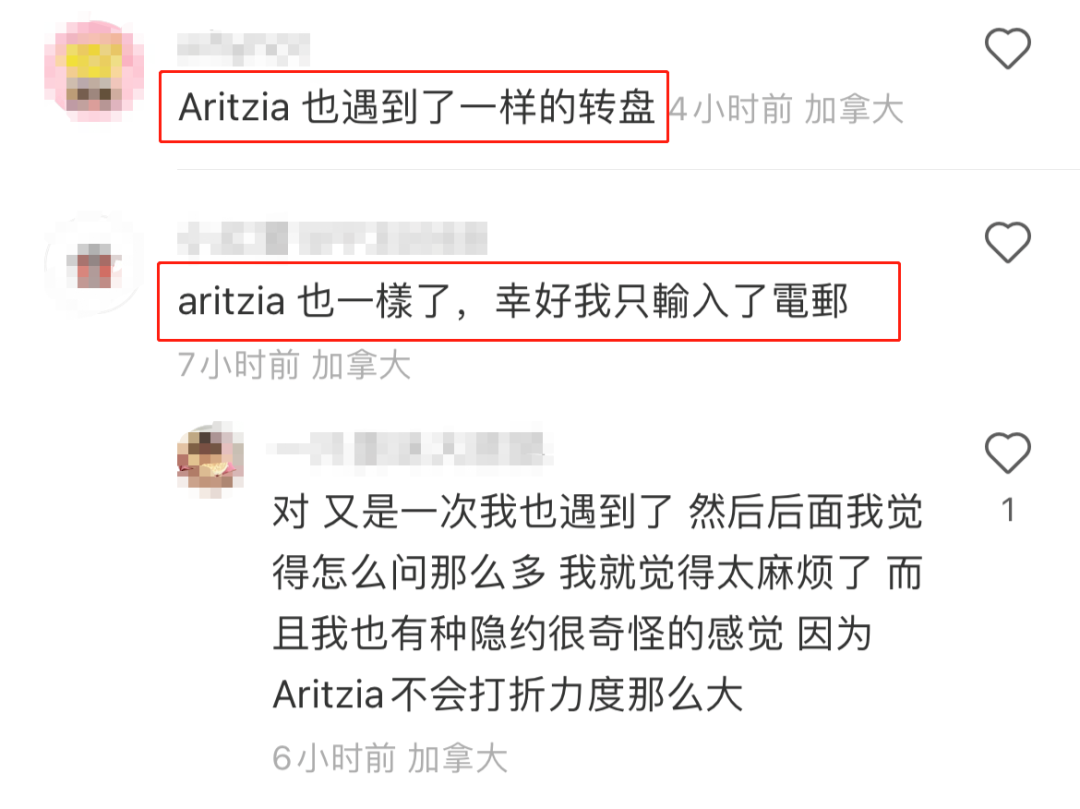The height and width of the screenshot is (809, 1080).
Task: Open the blurred username above "aritzia 也一樣了"
Action: pos(332,239)
